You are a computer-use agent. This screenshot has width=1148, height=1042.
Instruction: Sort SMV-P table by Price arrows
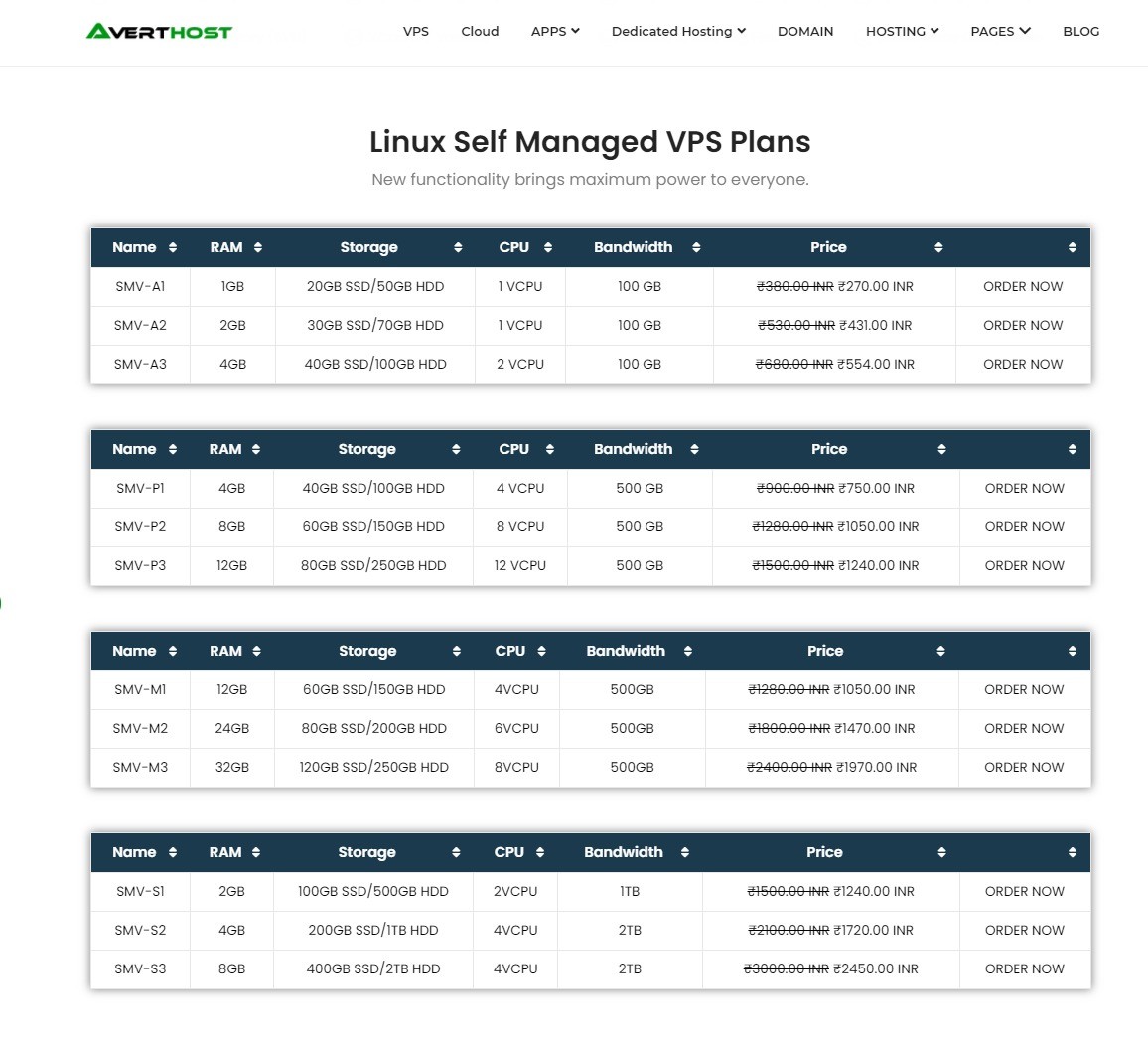[941, 449]
